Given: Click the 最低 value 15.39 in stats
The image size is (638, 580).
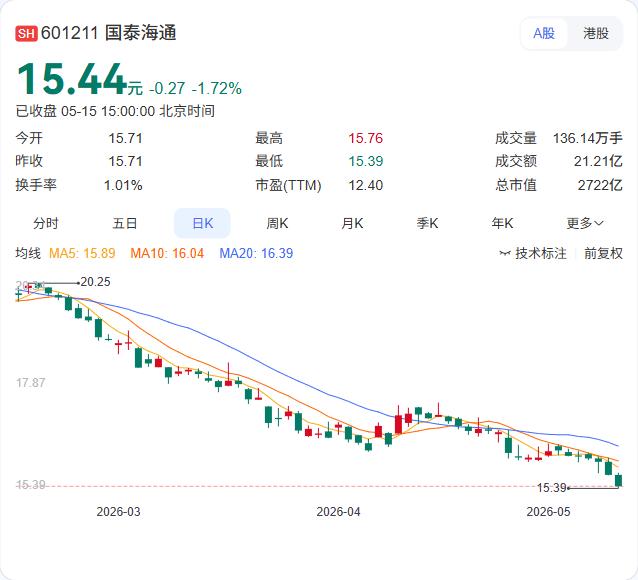Looking at the screenshot, I should [x=365, y=161].
